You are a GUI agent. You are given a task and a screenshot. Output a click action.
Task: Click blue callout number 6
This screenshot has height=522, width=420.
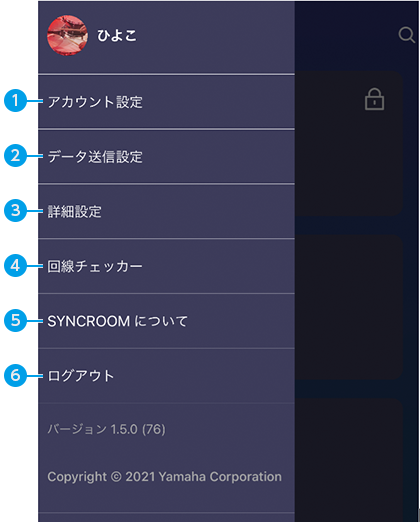pos(15,376)
